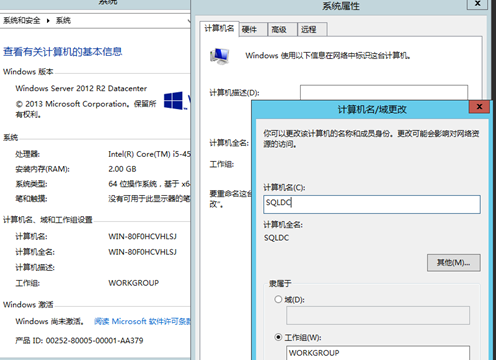Click the Windows logo in System window
The width and height of the screenshot is (496, 360).
(174, 100)
